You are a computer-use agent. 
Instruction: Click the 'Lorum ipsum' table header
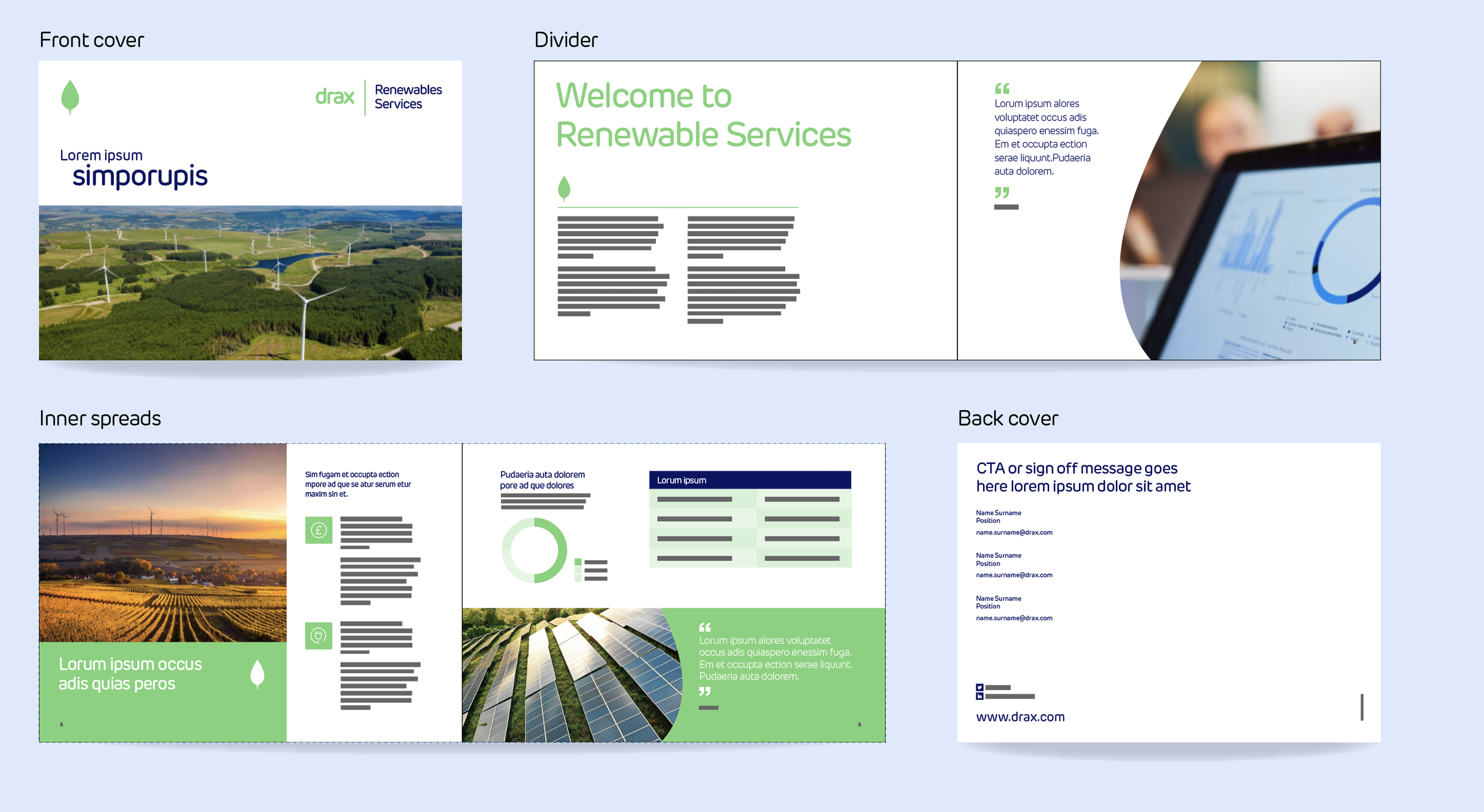[750, 480]
